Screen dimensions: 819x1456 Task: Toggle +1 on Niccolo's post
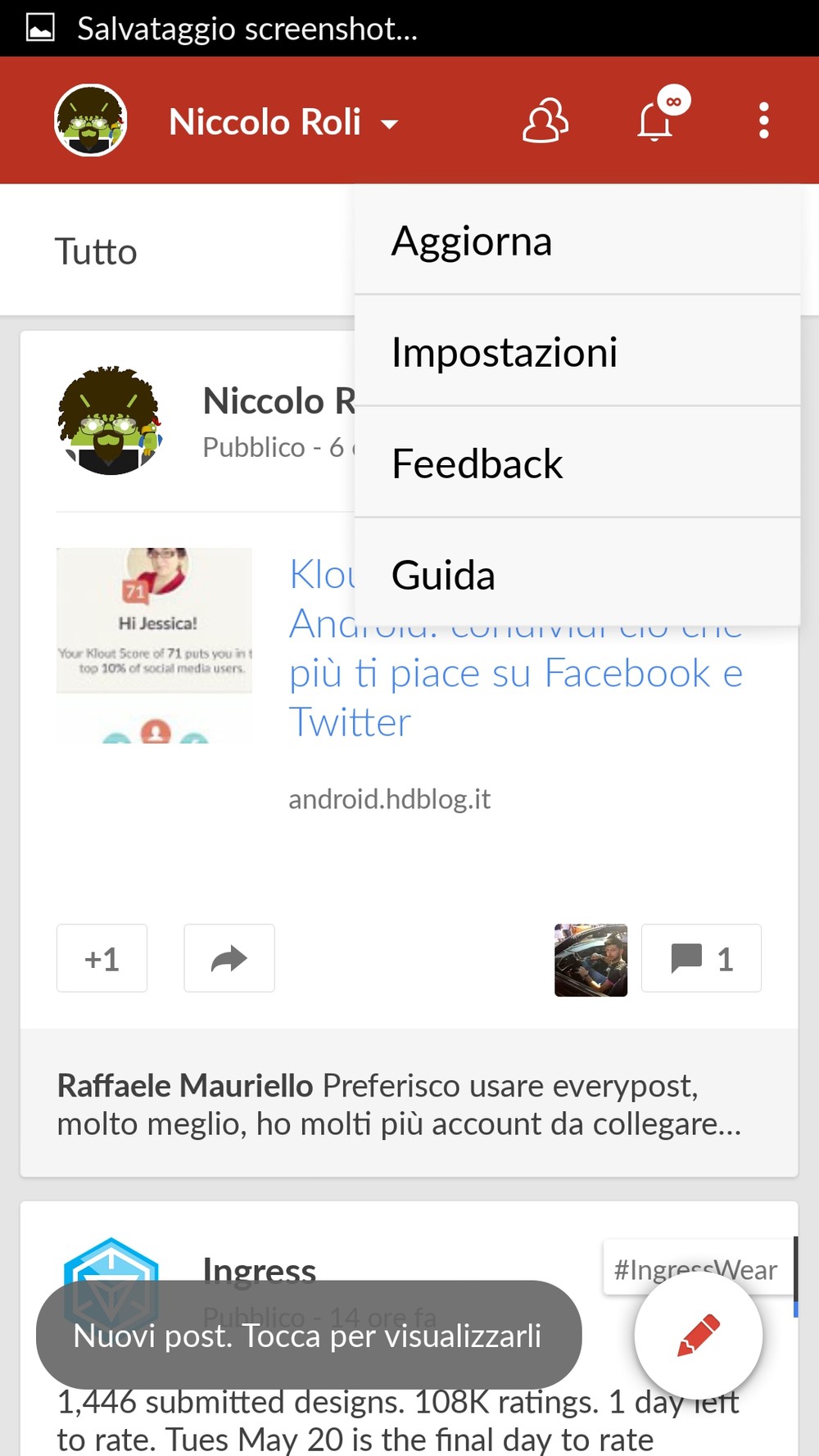pyautogui.click(x=102, y=958)
